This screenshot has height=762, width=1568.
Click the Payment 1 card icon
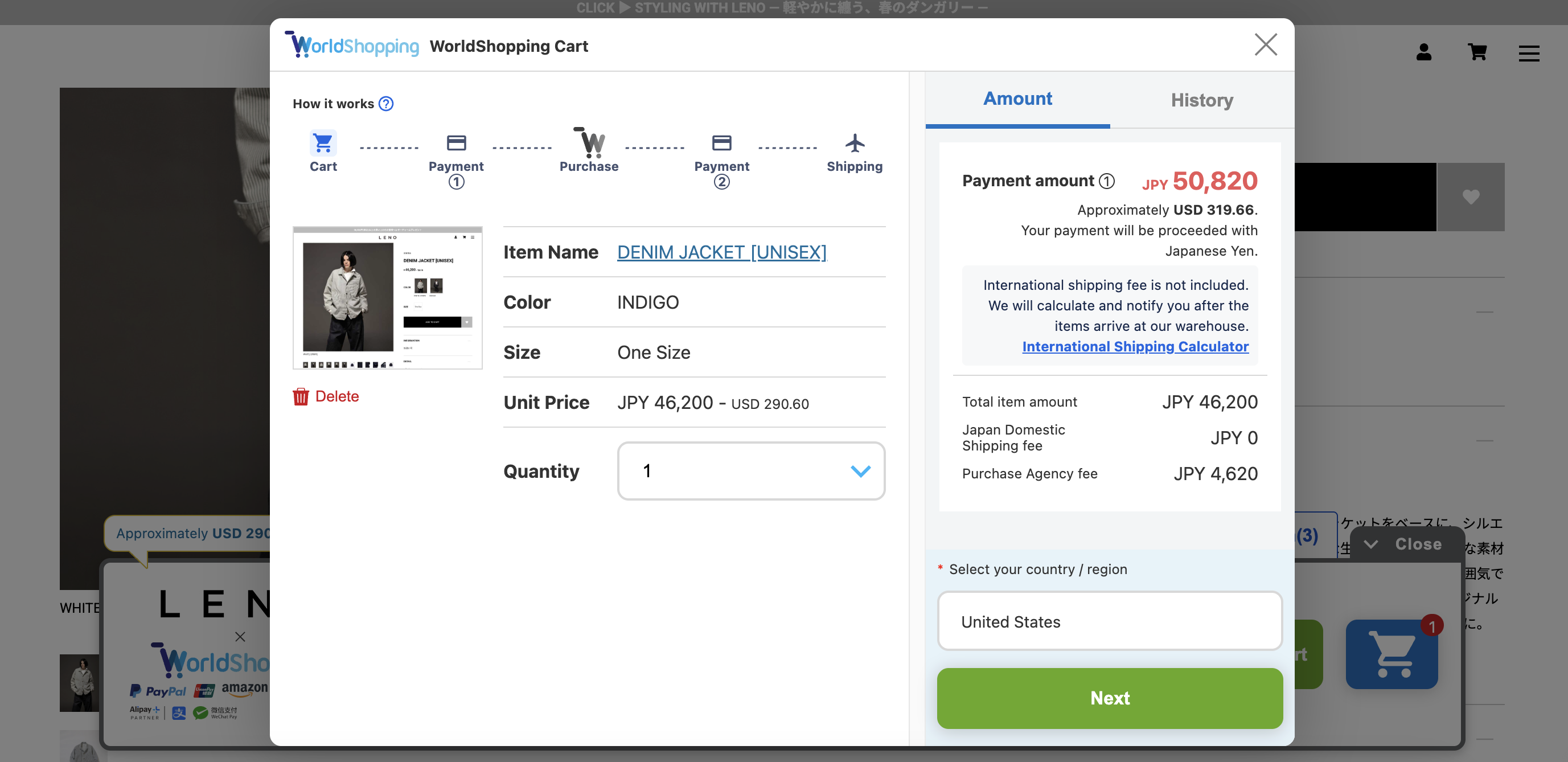[x=456, y=143]
